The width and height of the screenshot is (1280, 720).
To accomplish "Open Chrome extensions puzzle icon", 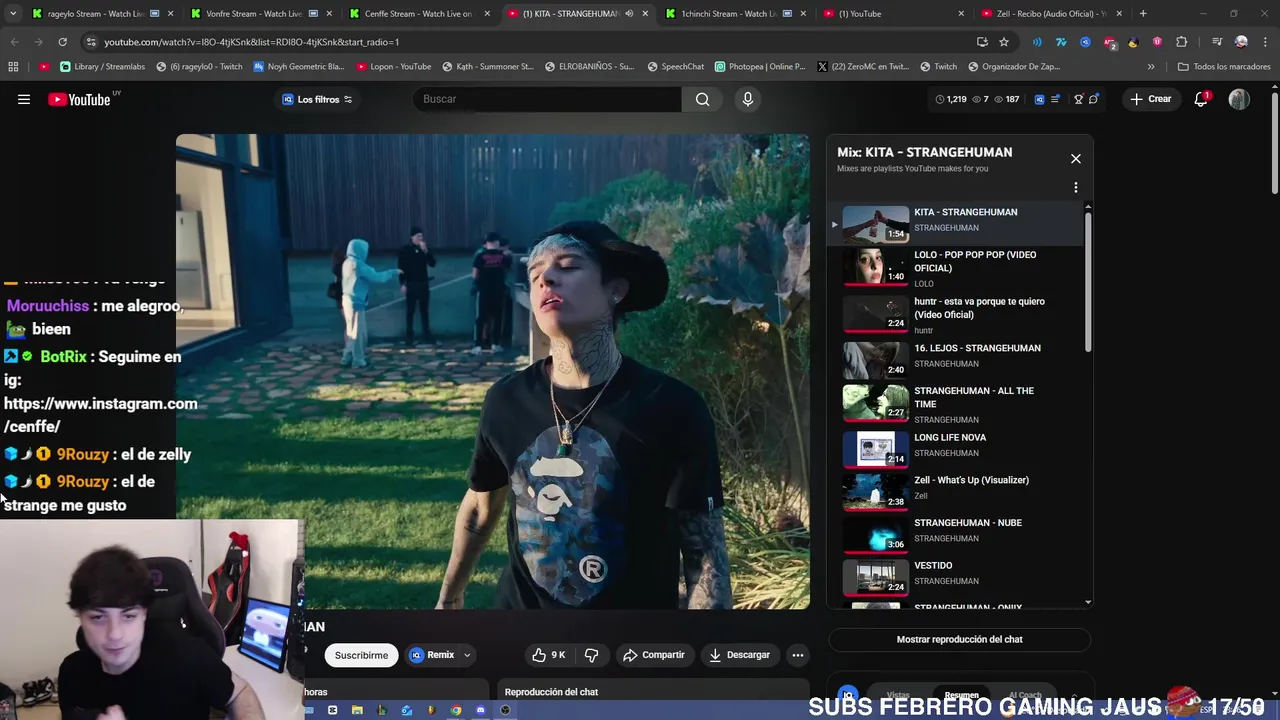I will [1182, 42].
